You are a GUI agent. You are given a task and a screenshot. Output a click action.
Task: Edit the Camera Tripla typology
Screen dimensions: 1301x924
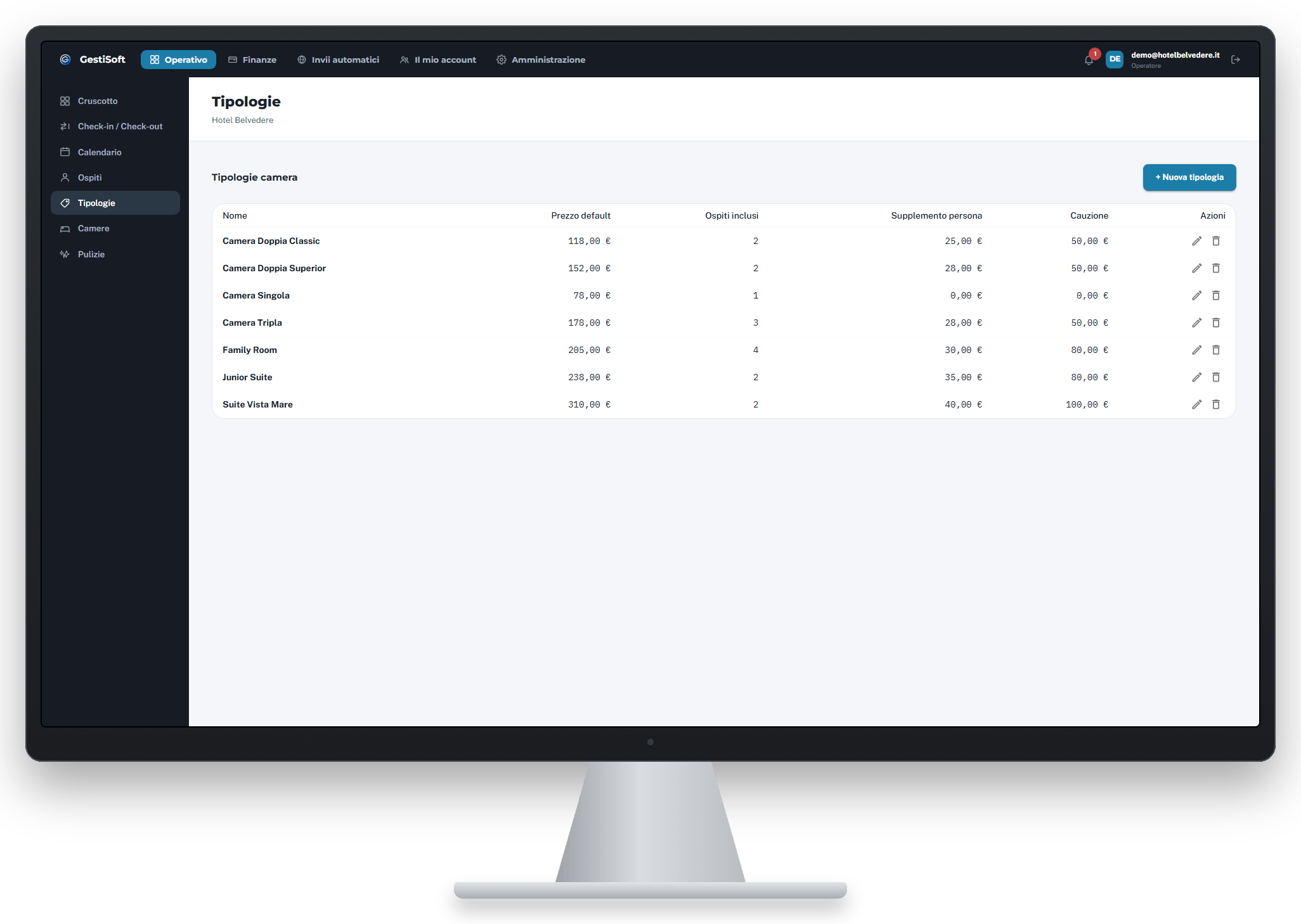click(1196, 323)
